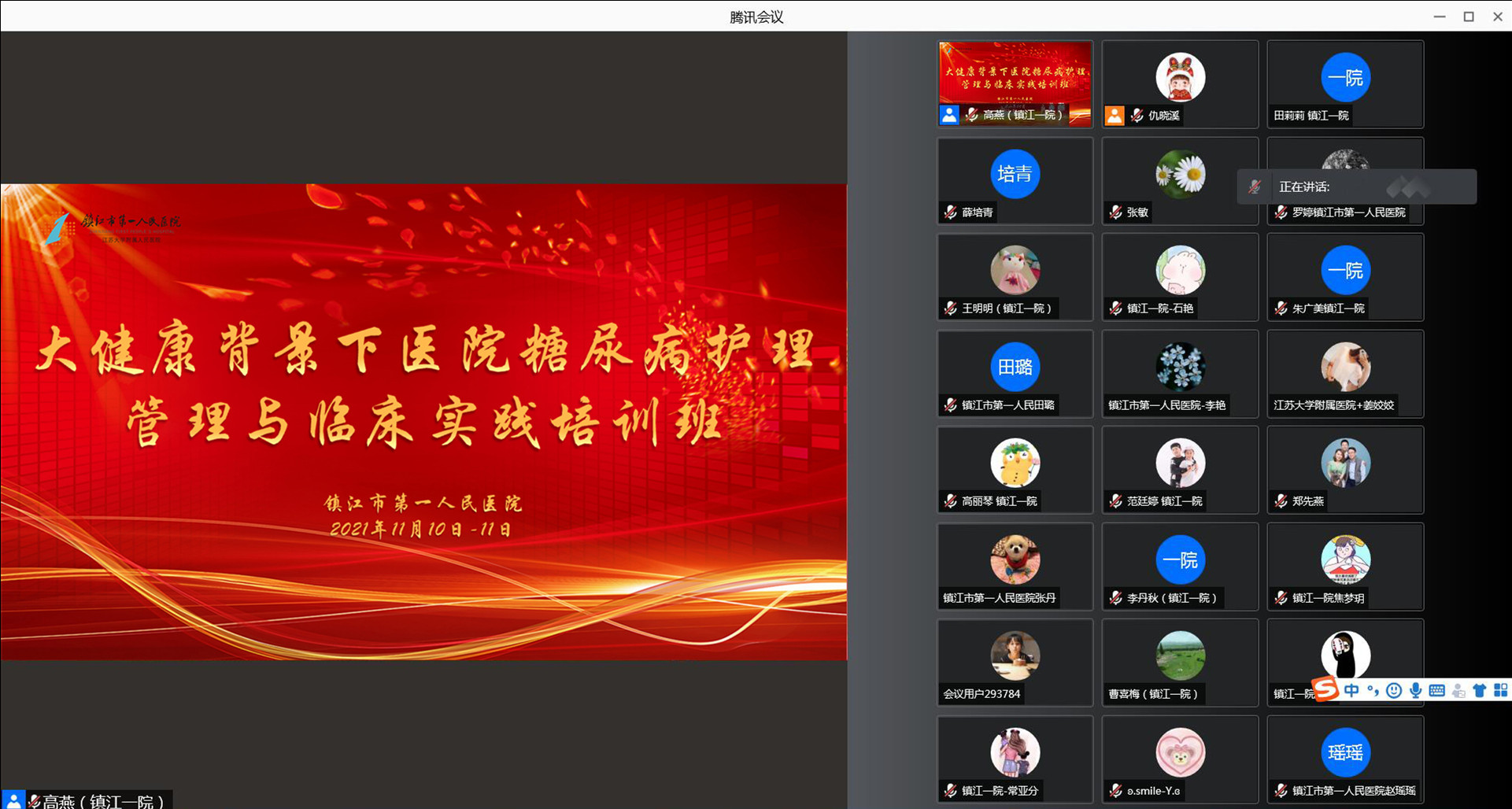The image size is (1512, 809).
Task: Click the muted mic in 正在讲话 indicator
Action: [1255, 187]
